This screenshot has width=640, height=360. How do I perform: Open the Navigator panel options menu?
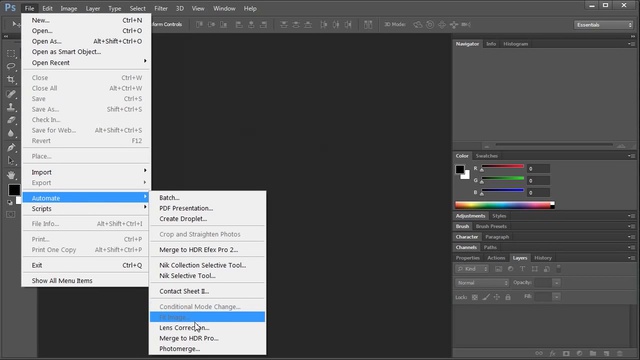(631, 44)
